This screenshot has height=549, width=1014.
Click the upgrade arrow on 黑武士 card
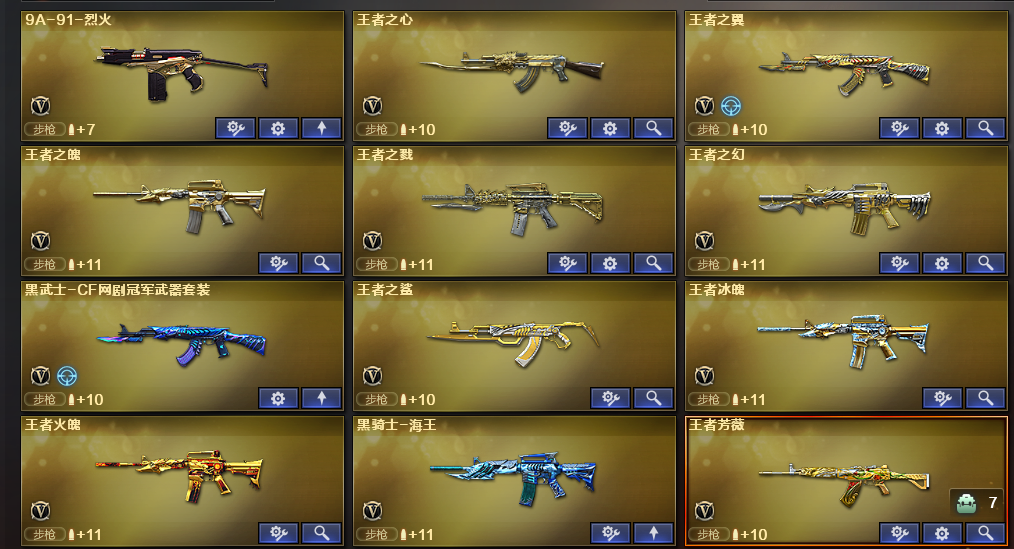click(x=321, y=398)
